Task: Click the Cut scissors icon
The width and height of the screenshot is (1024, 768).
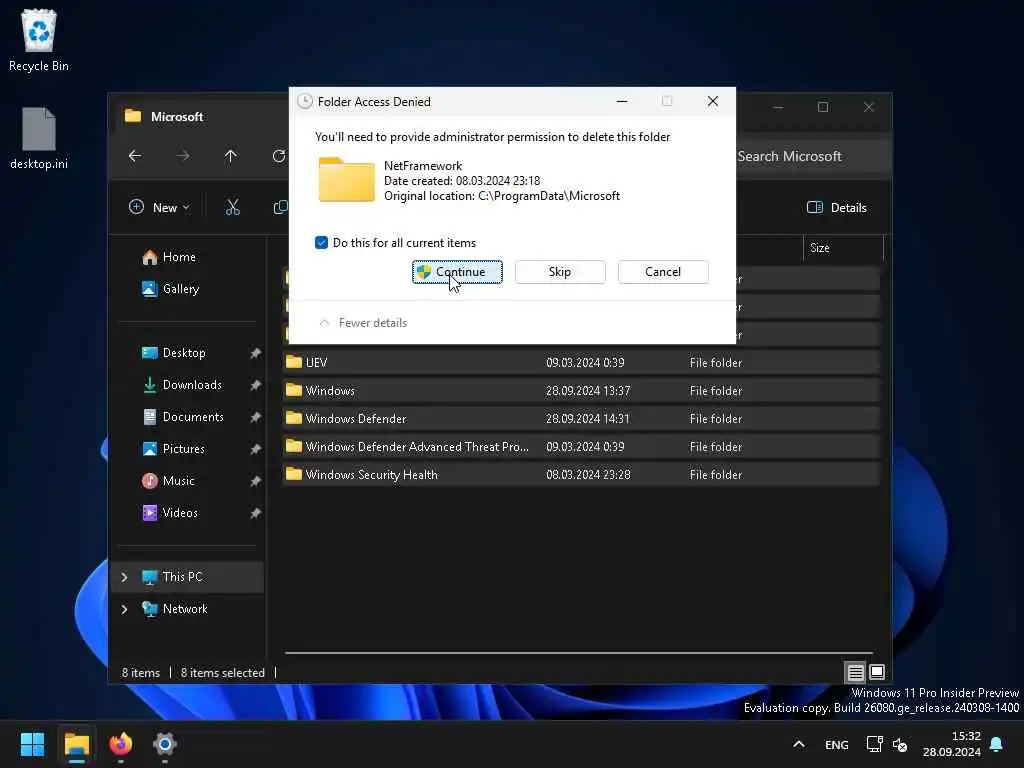Action: (x=232, y=208)
